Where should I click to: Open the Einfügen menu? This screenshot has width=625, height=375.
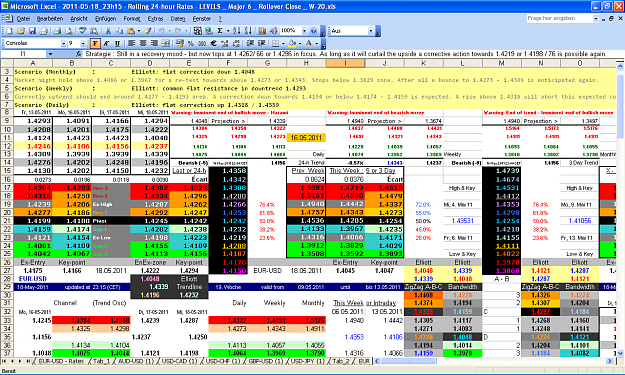tap(105, 18)
